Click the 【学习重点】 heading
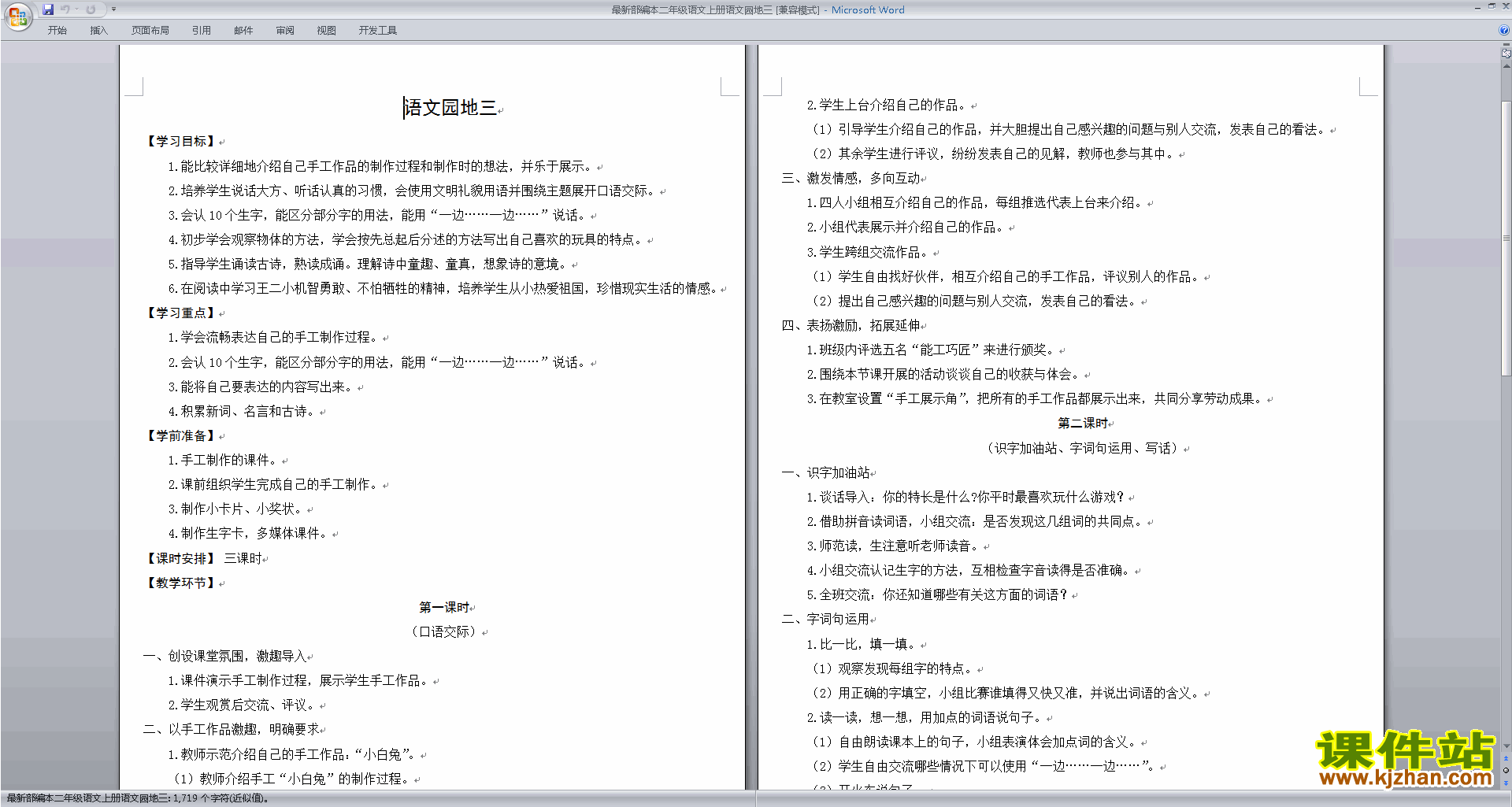This screenshot has width=1512, height=807. click(x=181, y=313)
